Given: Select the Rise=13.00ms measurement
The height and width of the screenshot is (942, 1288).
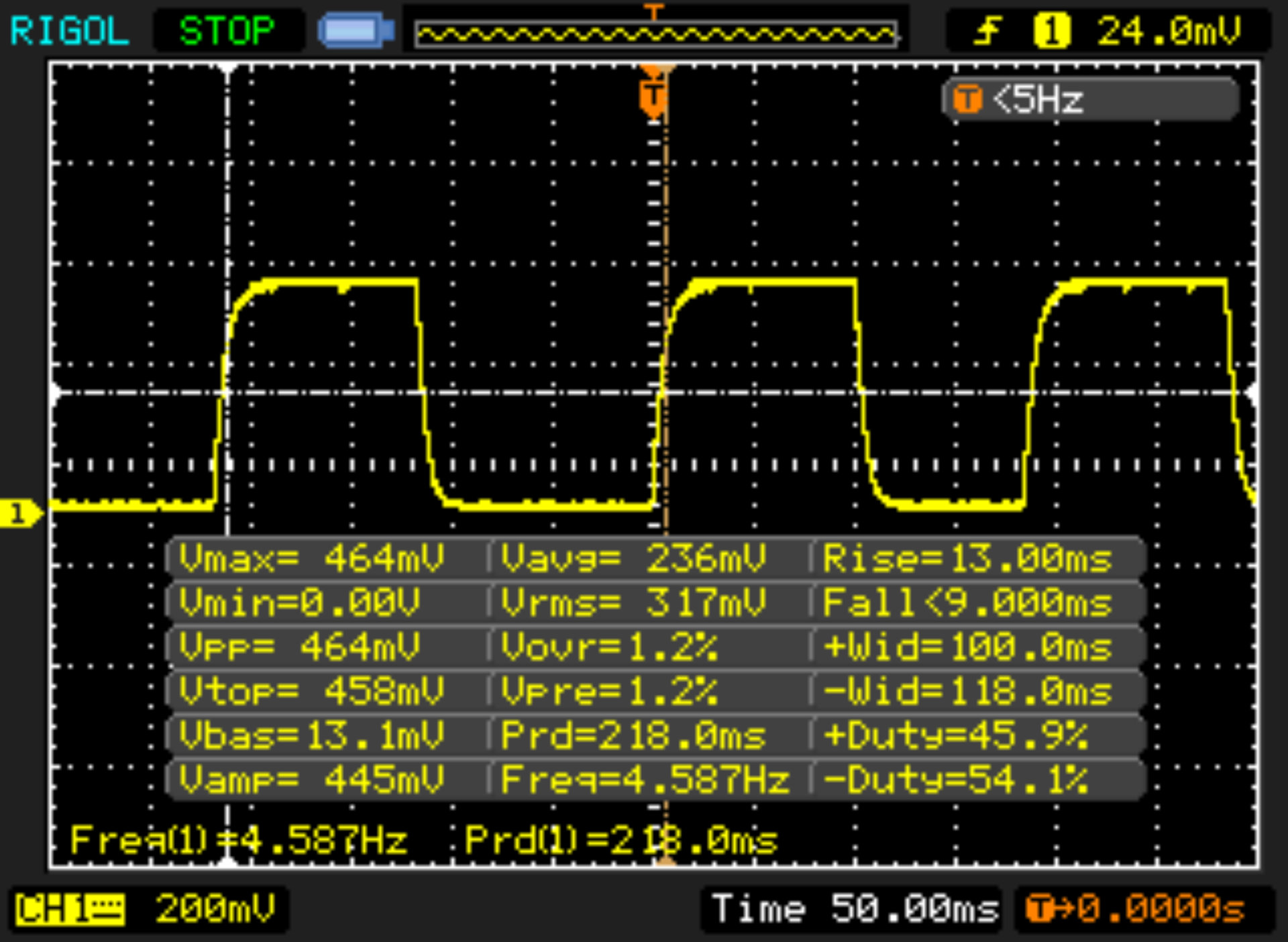Looking at the screenshot, I should 966,558.
